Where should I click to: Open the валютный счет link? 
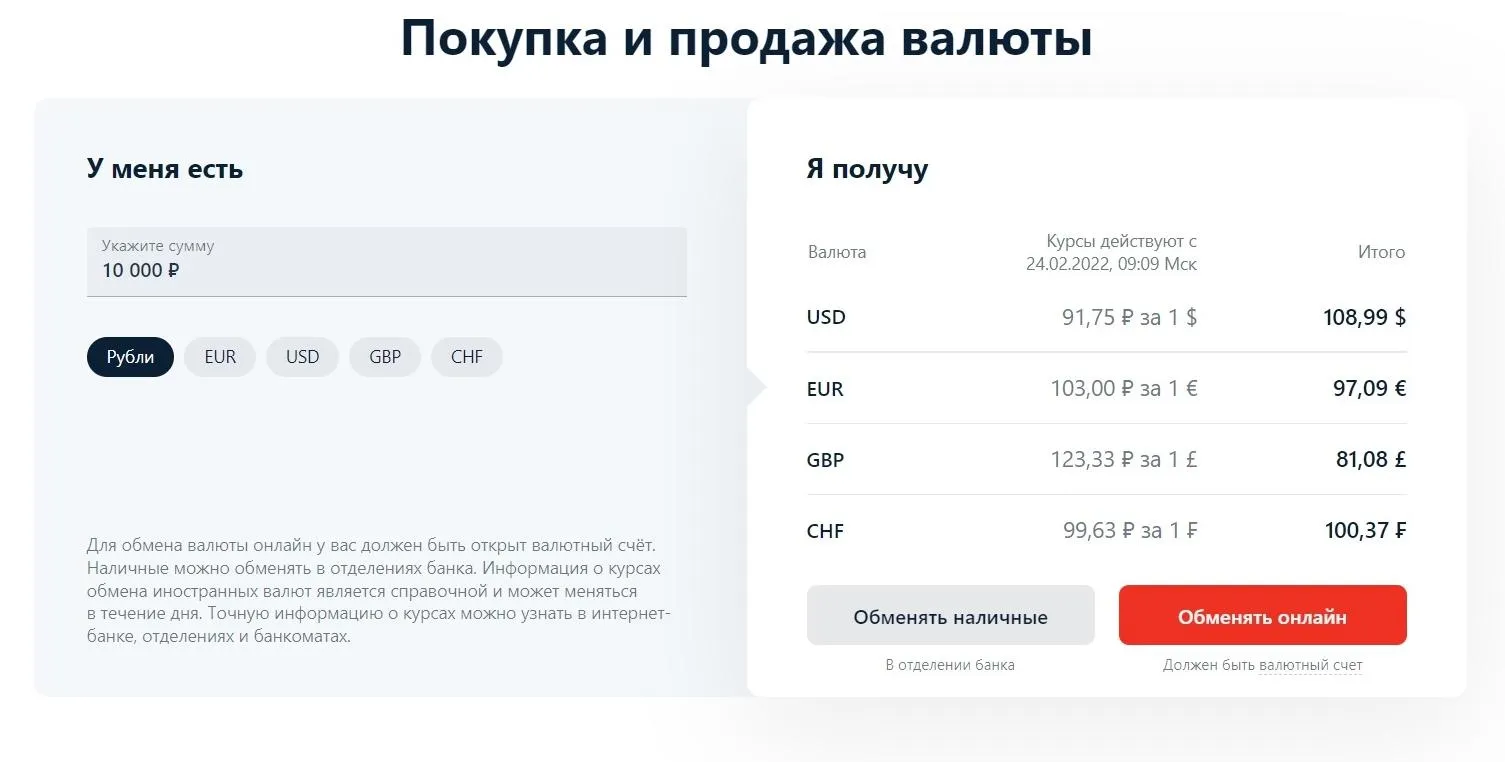point(1310,665)
